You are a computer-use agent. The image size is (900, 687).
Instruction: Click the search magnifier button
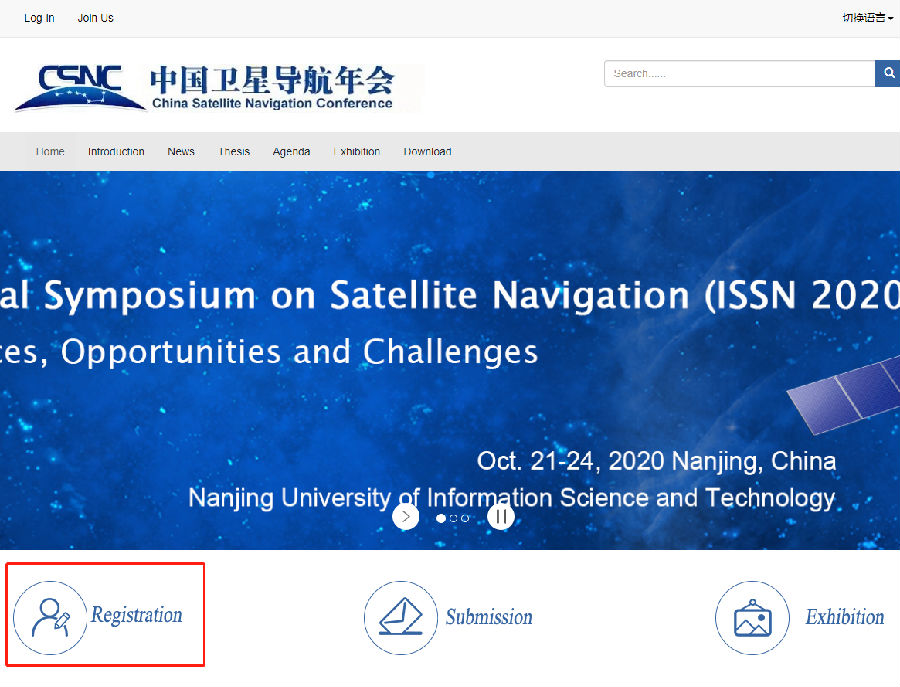tap(888, 74)
